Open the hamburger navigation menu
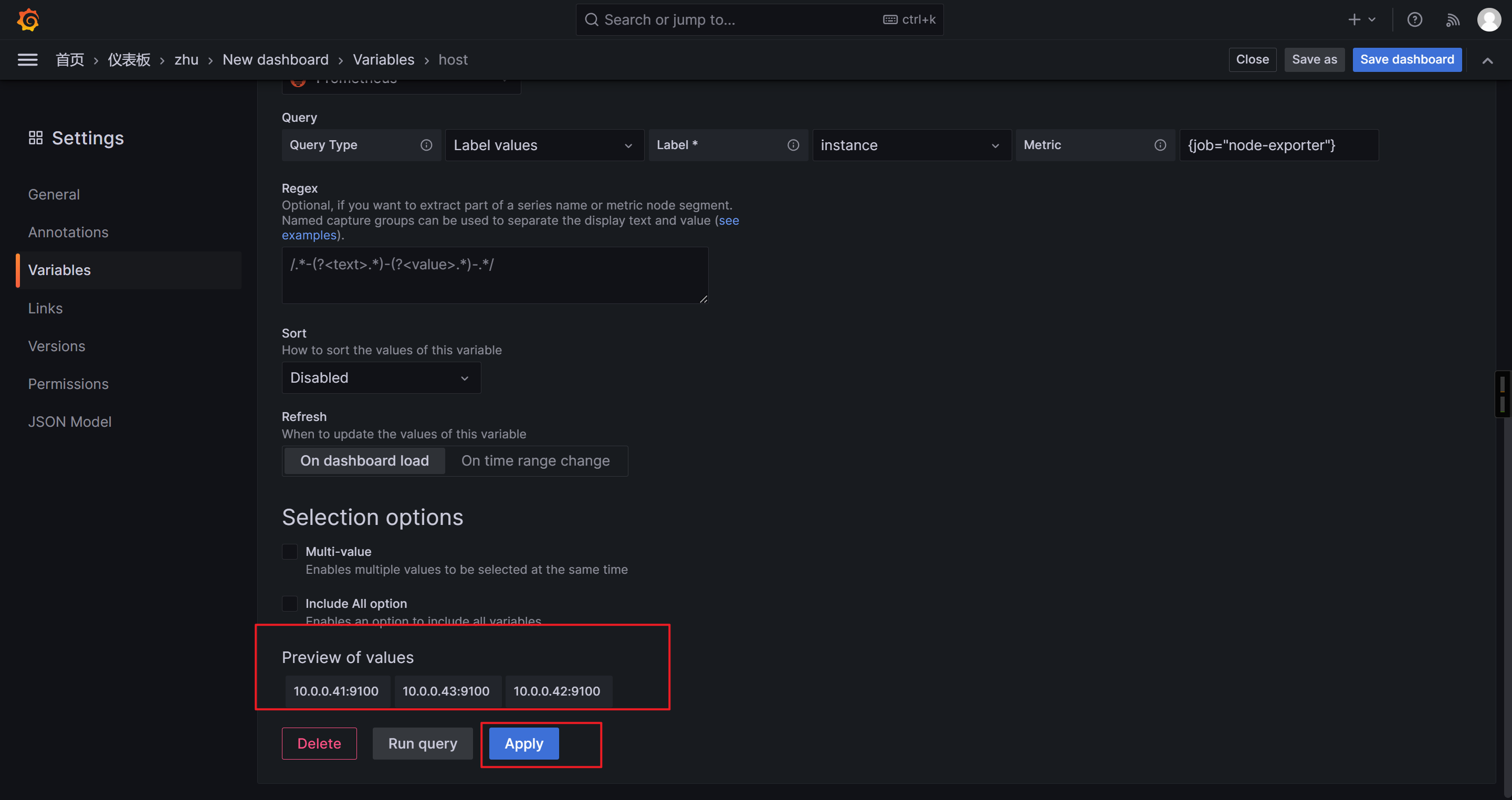Screen dimensions: 1512x800 28,60
